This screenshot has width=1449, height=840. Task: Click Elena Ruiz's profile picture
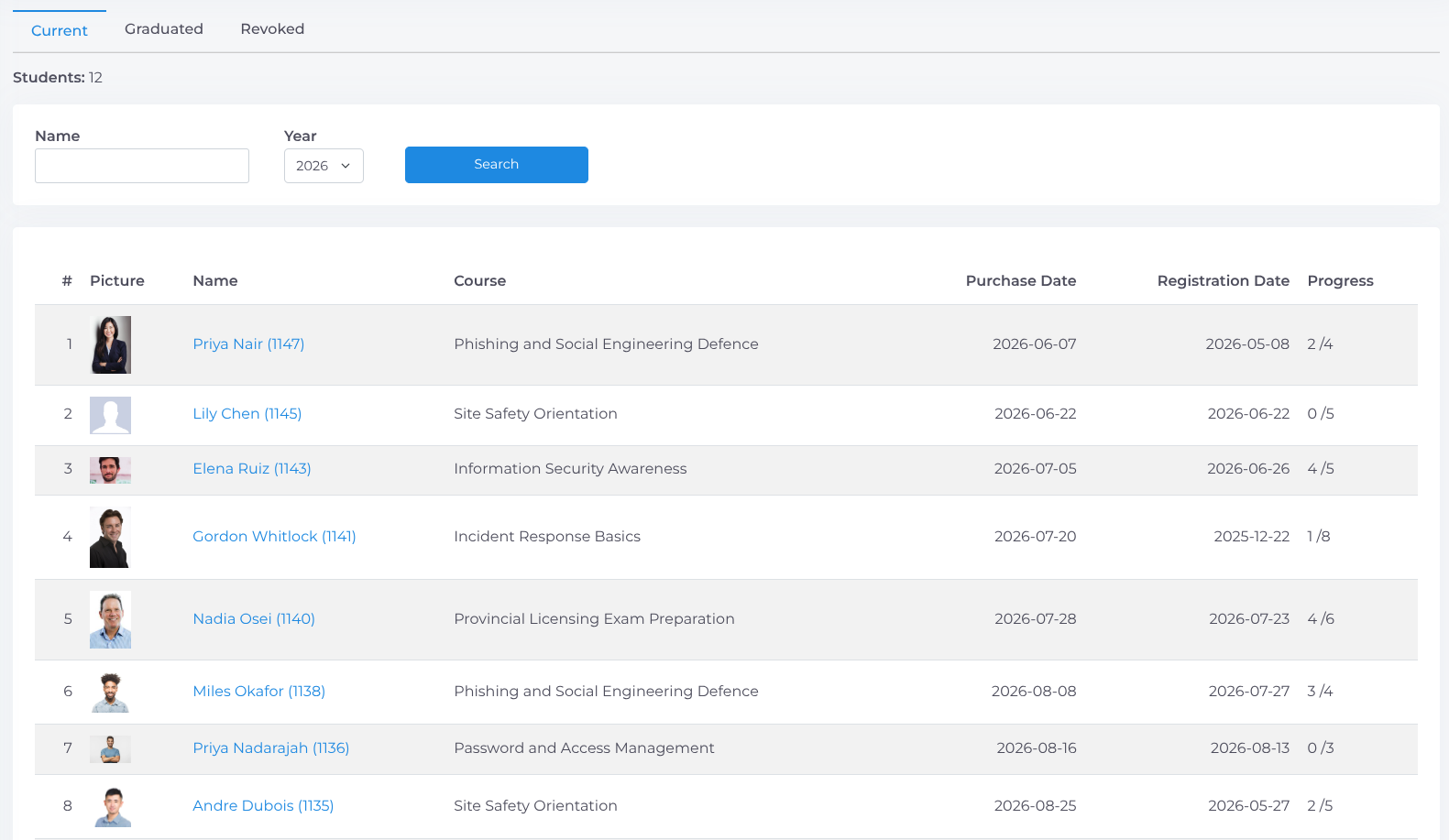click(x=110, y=470)
